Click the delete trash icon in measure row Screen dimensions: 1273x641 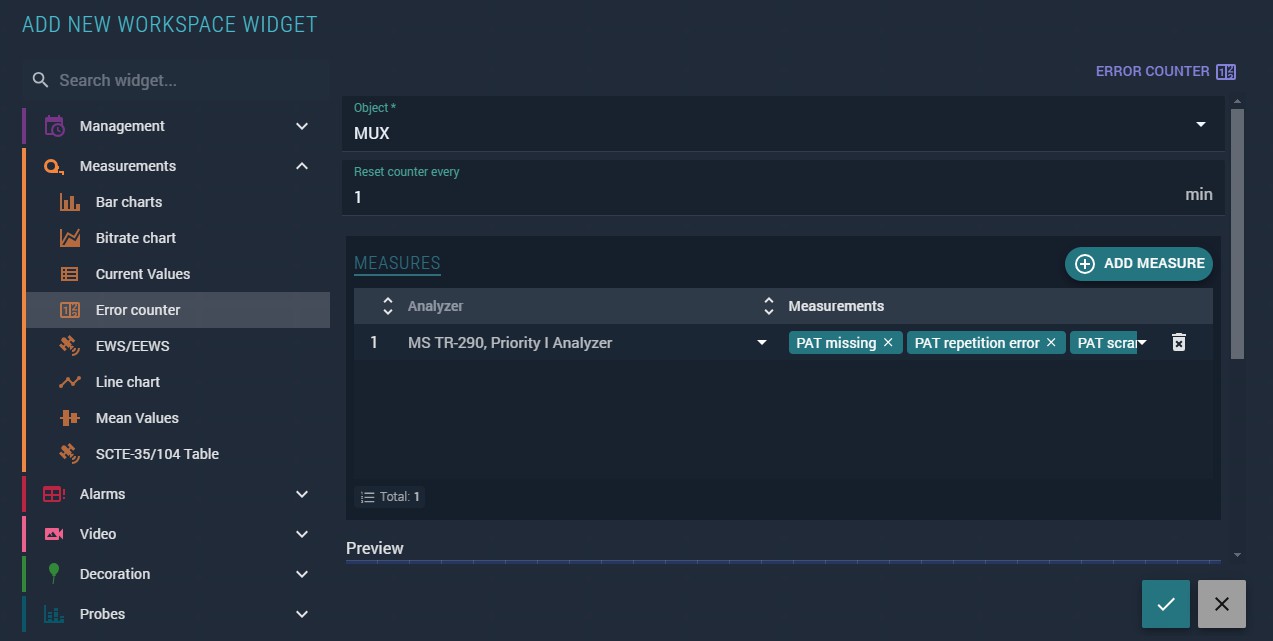click(1178, 343)
